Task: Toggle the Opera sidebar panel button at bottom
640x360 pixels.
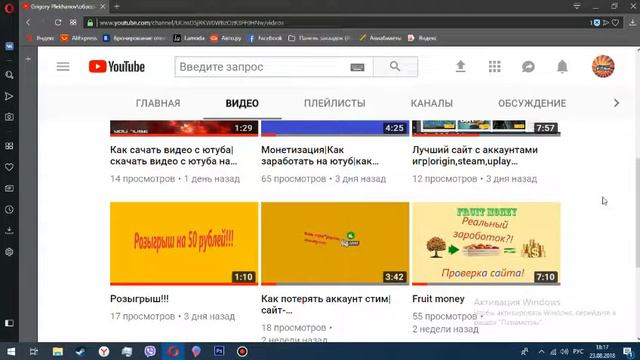Action: click(9, 323)
